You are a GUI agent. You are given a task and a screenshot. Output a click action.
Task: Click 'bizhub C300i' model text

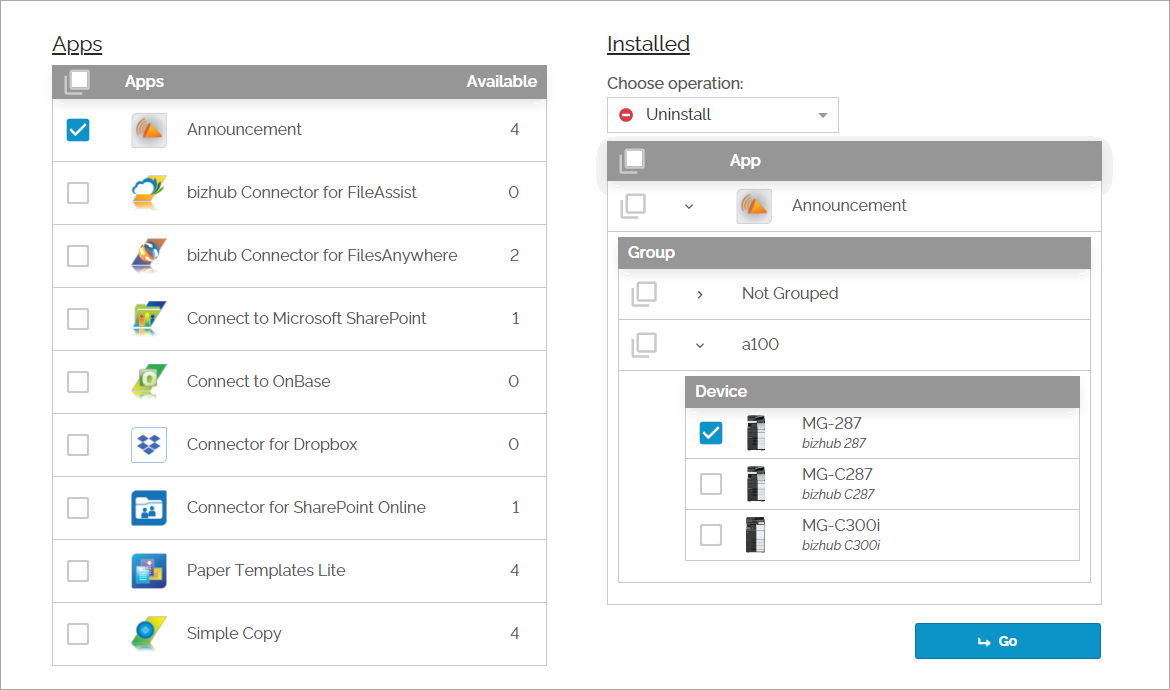pyautogui.click(x=841, y=545)
